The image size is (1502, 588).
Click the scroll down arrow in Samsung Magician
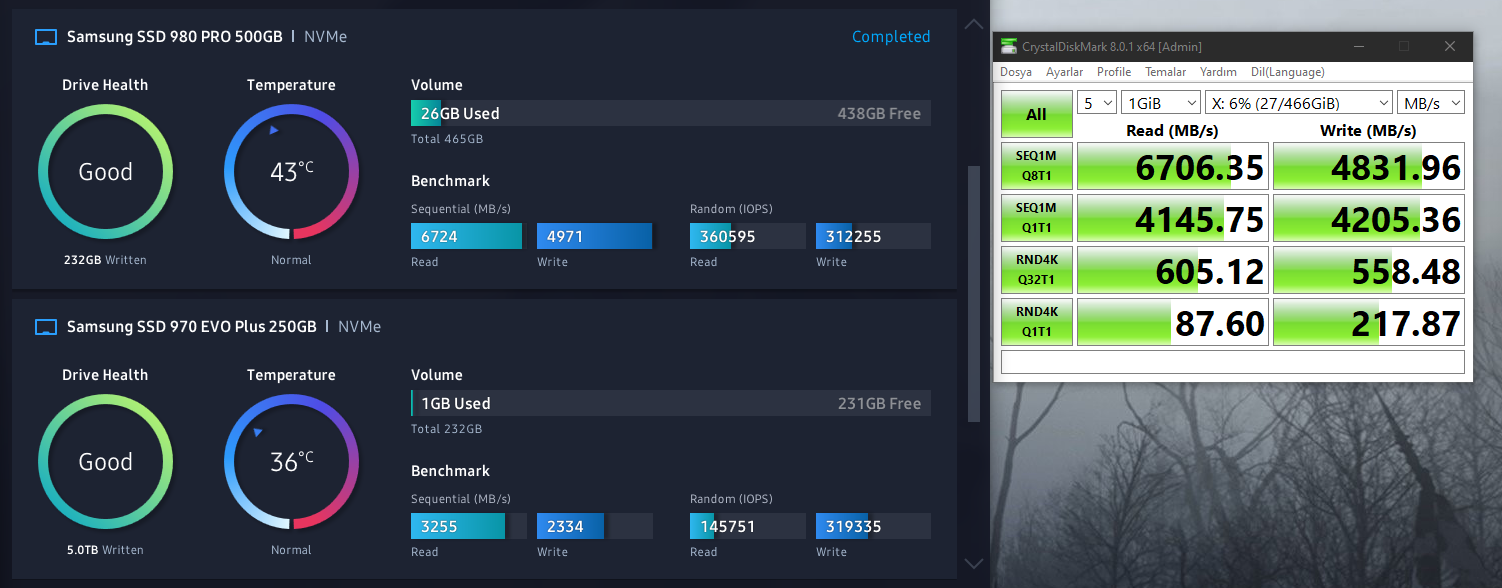973,564
